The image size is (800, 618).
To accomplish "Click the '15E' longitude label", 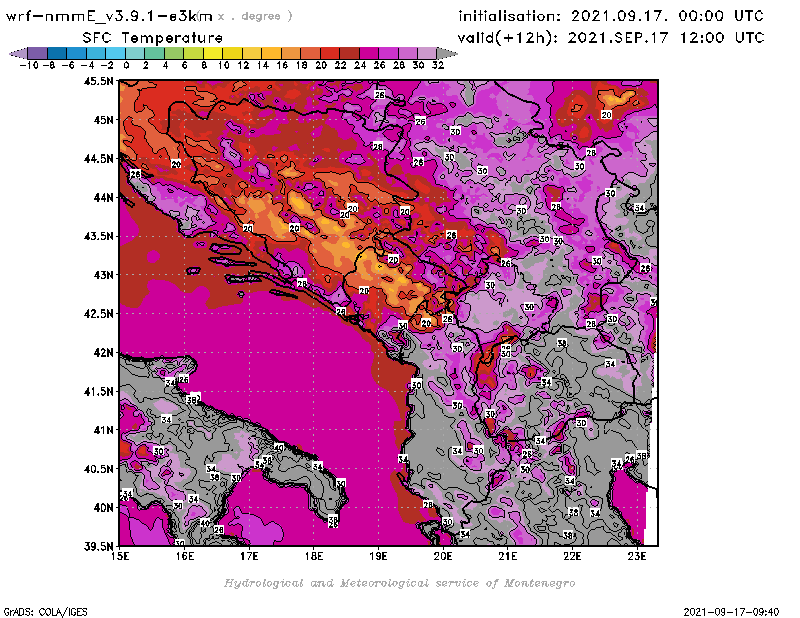I will (120, 556).
